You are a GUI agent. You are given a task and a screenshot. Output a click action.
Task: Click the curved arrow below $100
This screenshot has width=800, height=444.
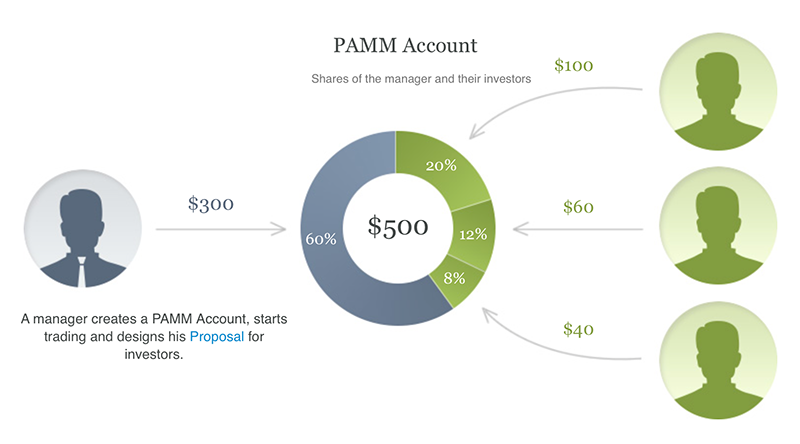pos(555,112)
